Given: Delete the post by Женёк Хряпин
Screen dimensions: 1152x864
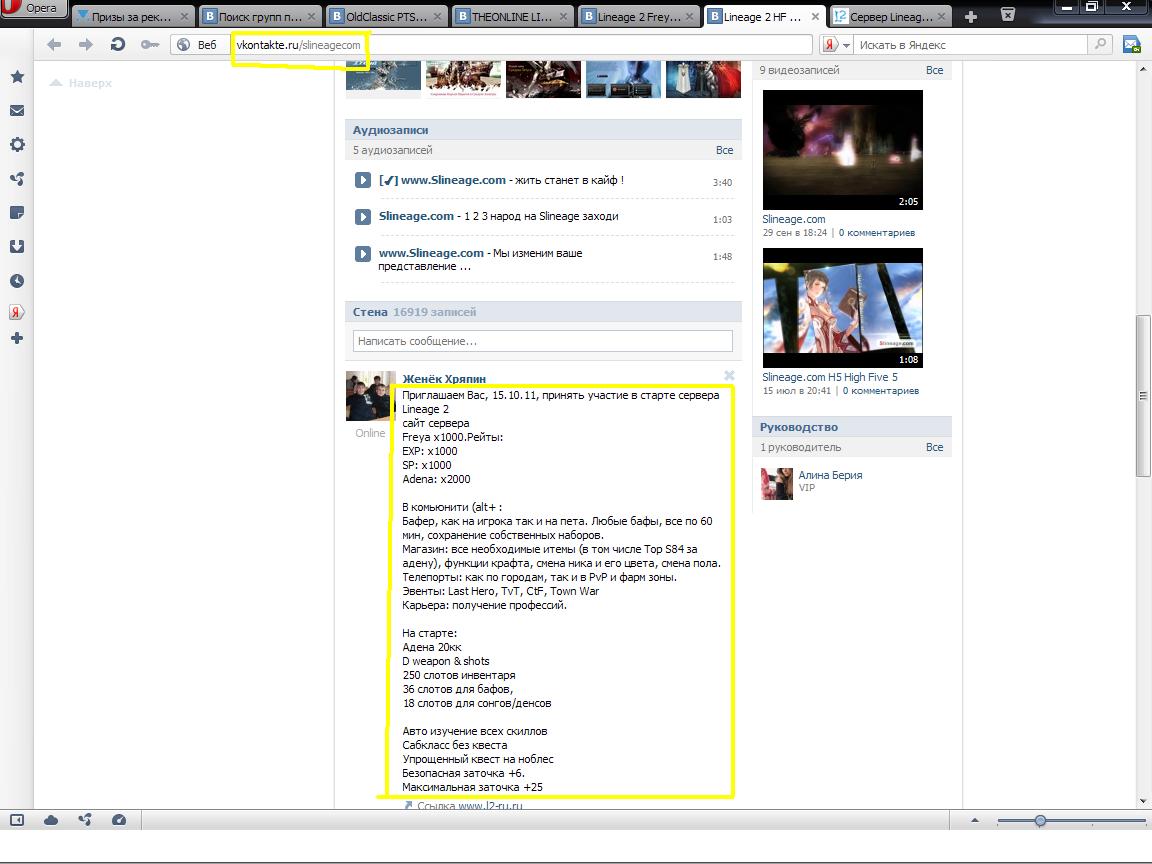Looking at the screenshot, I should (729, 375).
